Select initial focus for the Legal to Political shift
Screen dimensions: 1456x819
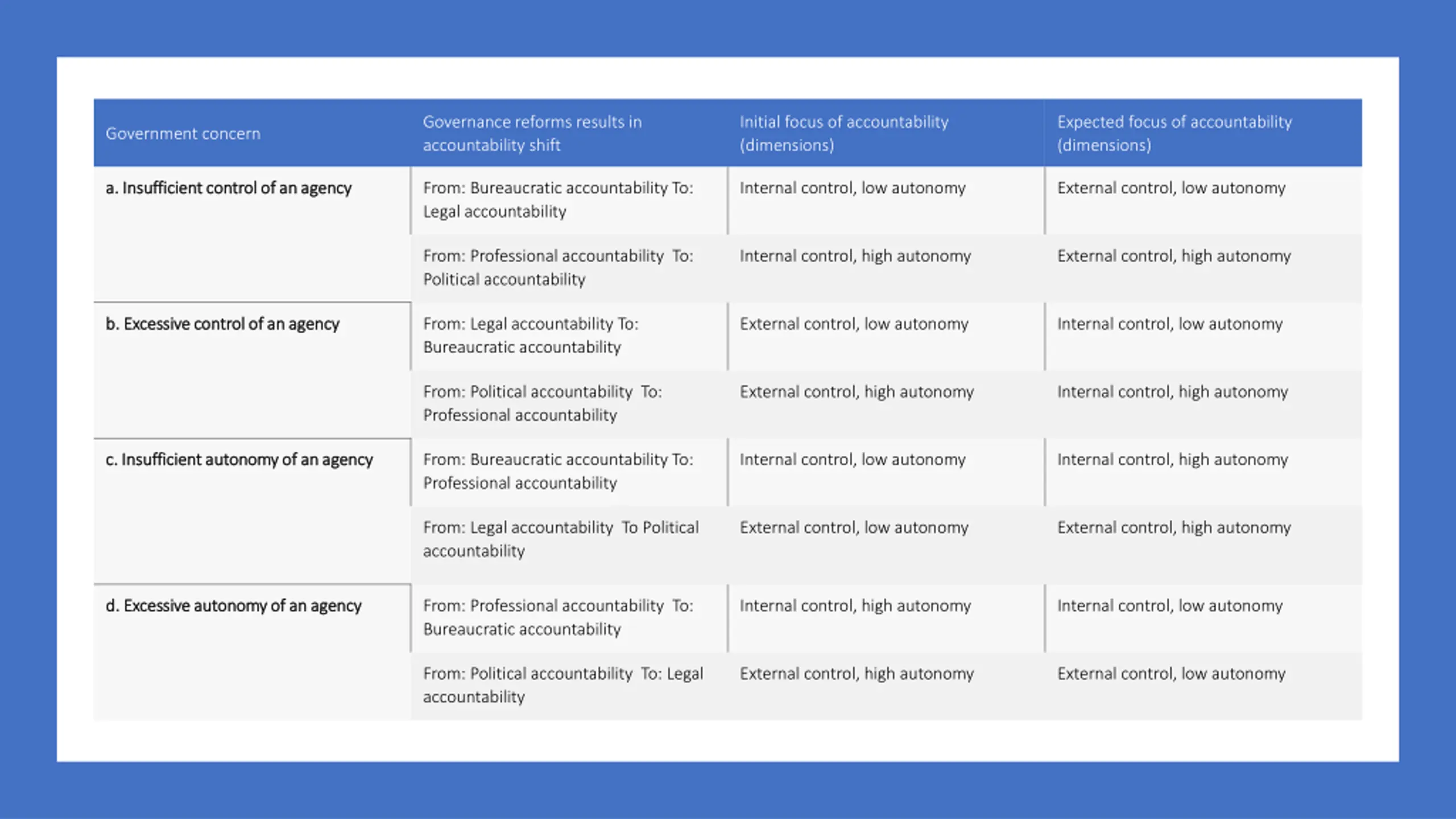click(854, 528)
